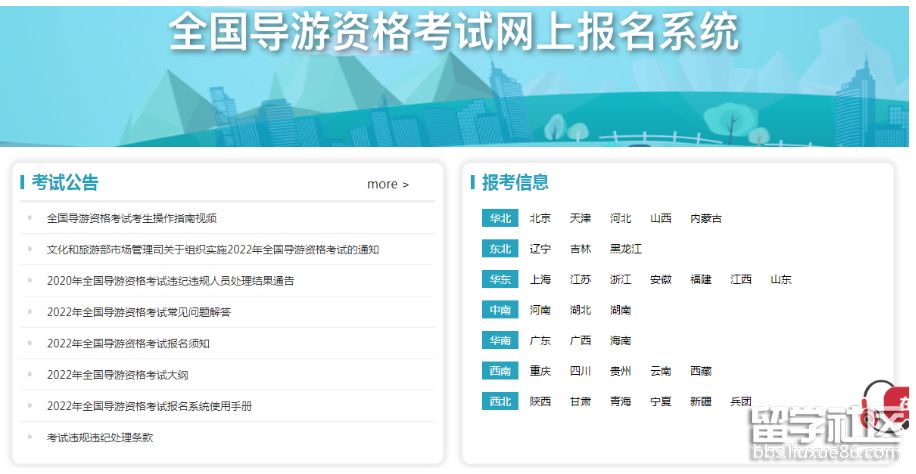Choose 北京 in the registration info
Viewport: 916px width, 474px height.
pos(540,218)
